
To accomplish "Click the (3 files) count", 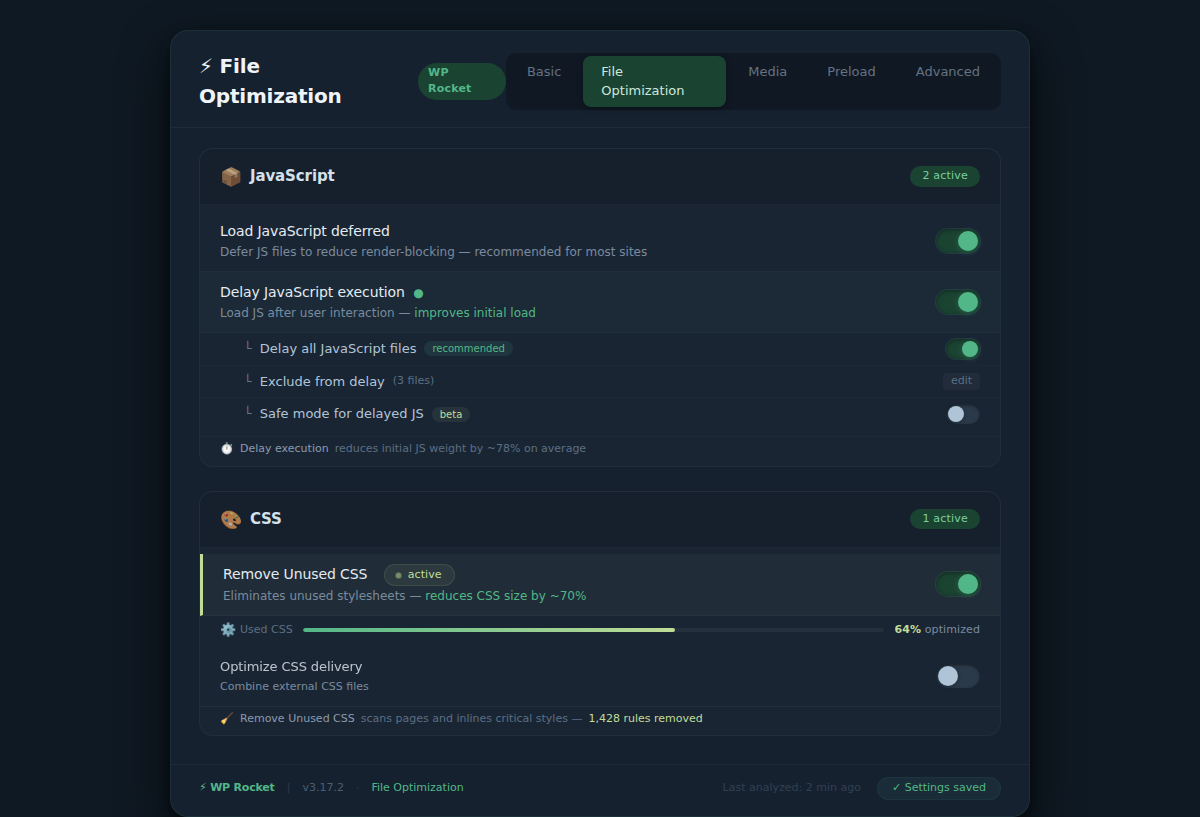I will [x=413, y=381].
